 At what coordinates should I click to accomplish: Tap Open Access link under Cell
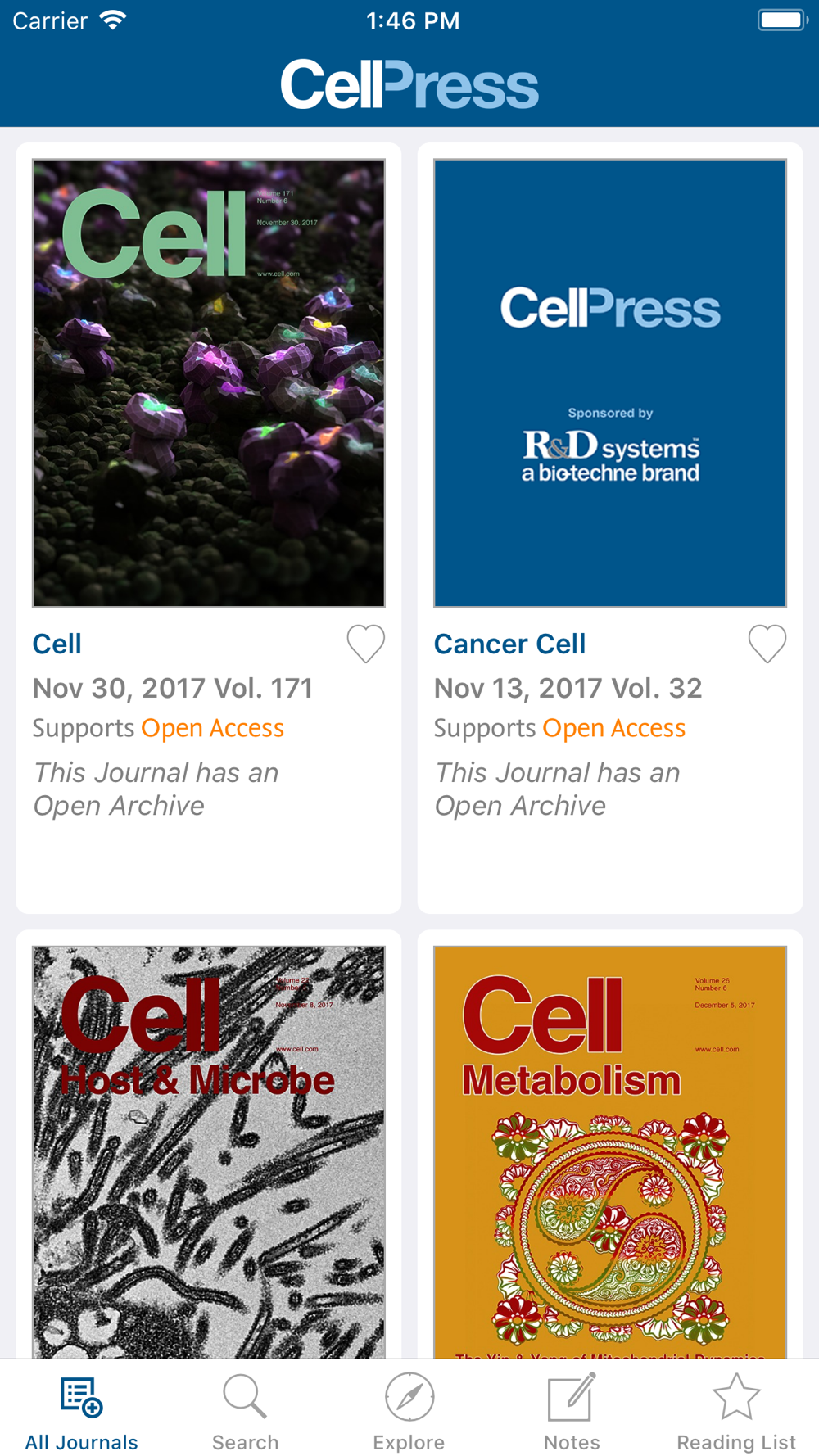[x=212, y=728]
